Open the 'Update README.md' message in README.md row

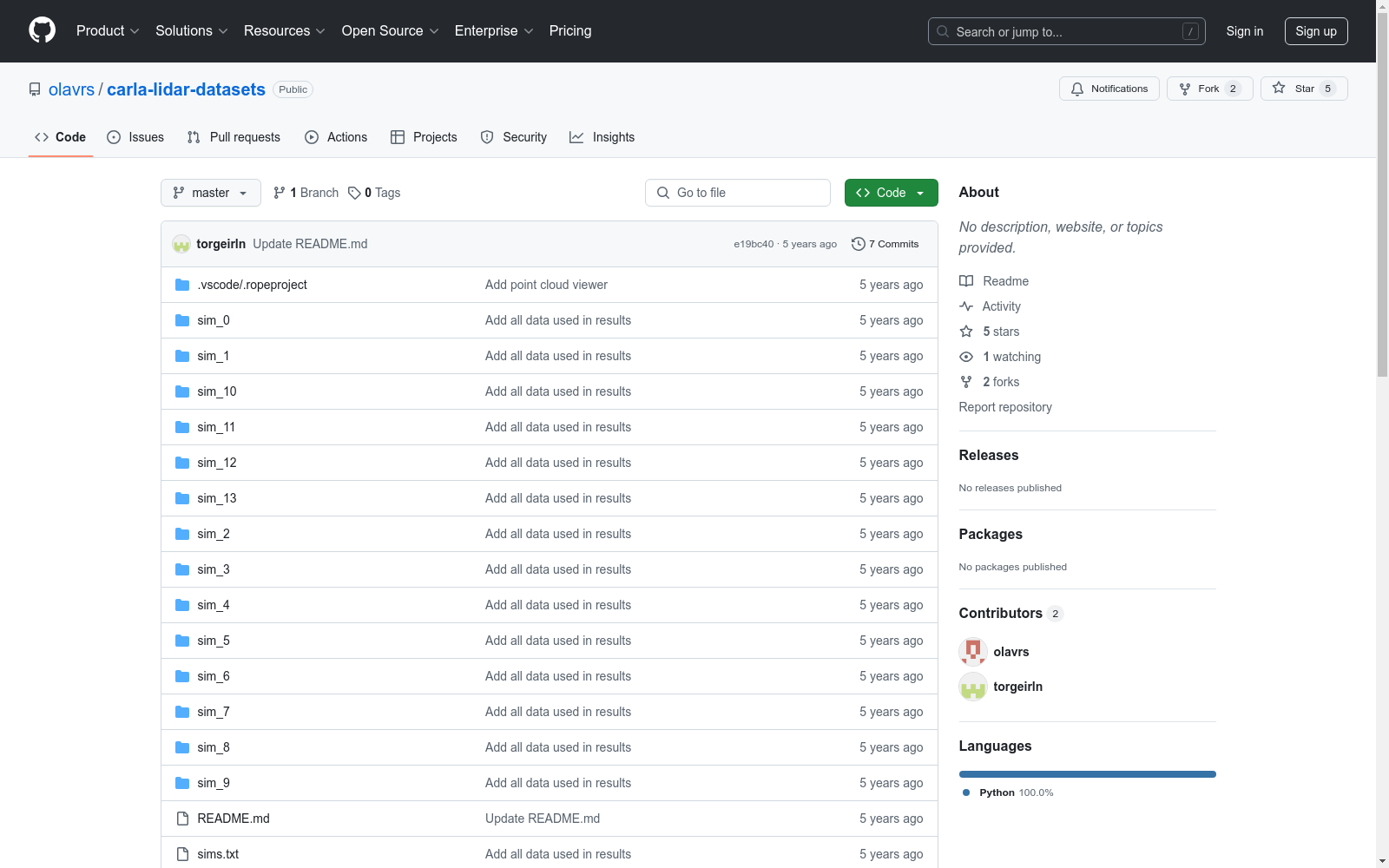543,819
